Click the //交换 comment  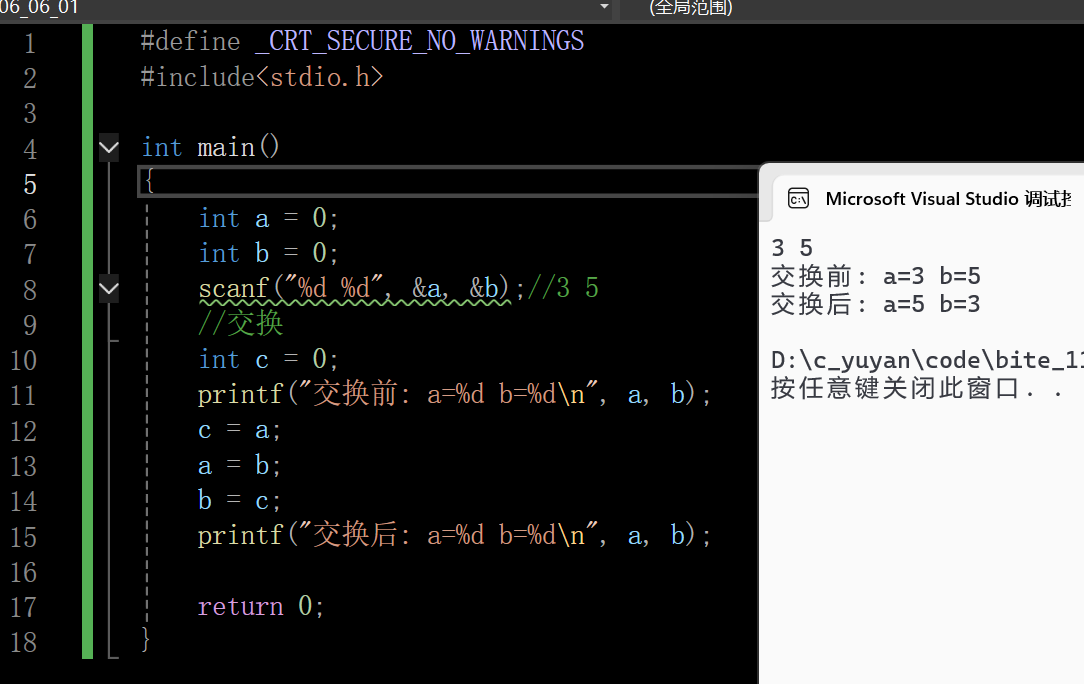click(241, 323)
